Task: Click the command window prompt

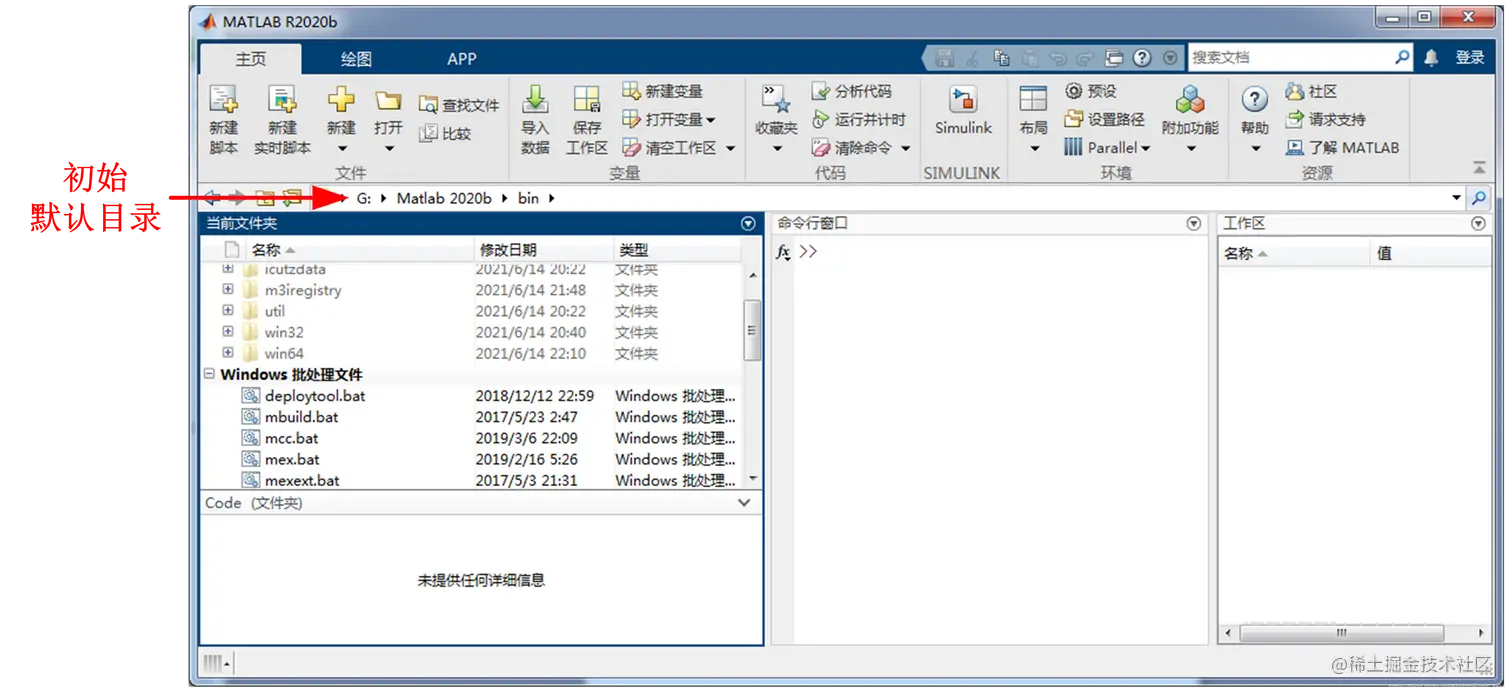Action: tap(808, 251)
